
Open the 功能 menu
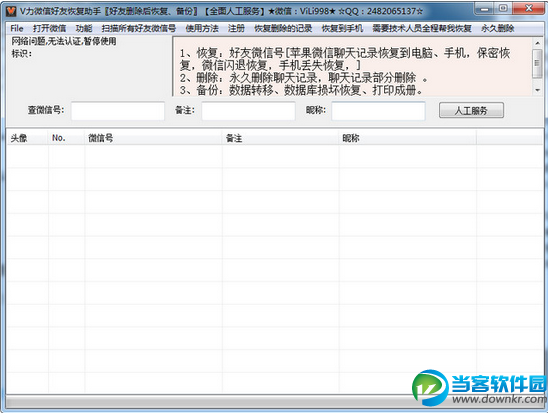[x=84, y=28]
